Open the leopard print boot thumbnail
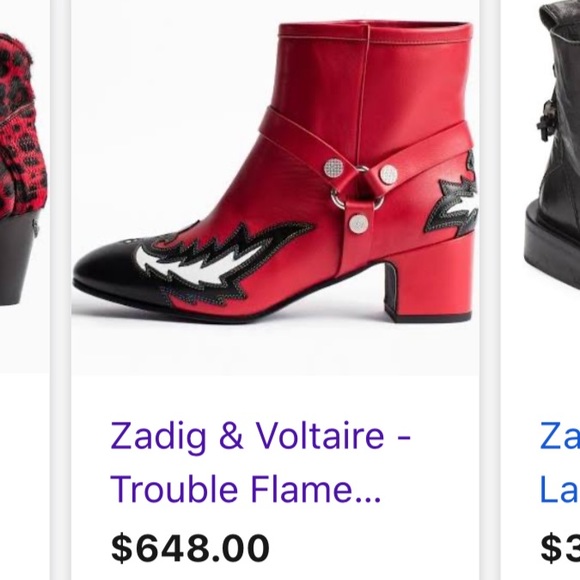Screen dimensions: 580x580 click(x=24, y=187)
